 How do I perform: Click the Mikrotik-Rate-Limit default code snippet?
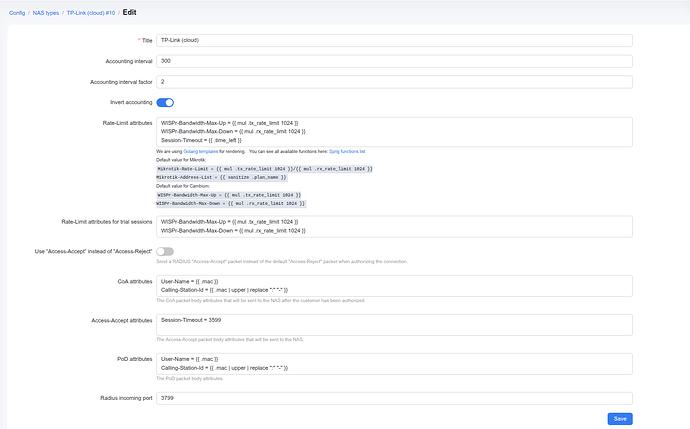click(x=264, y=169)
